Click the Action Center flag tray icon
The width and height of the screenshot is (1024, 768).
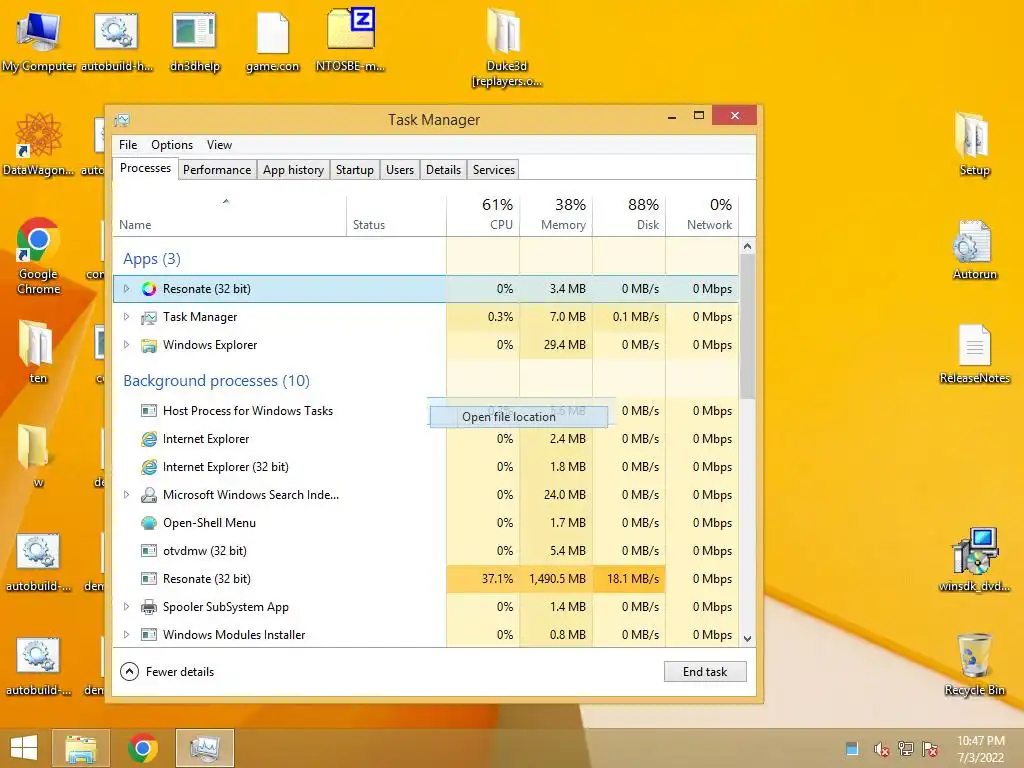[931, 749]
